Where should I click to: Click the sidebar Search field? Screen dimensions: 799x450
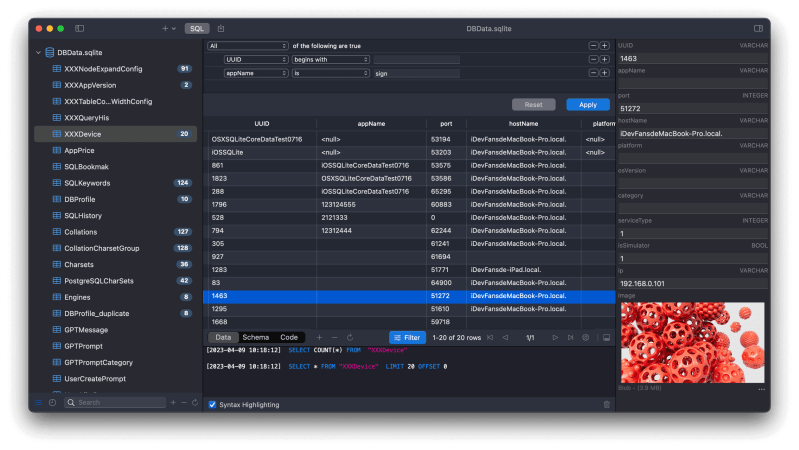[x=115, y=403]
